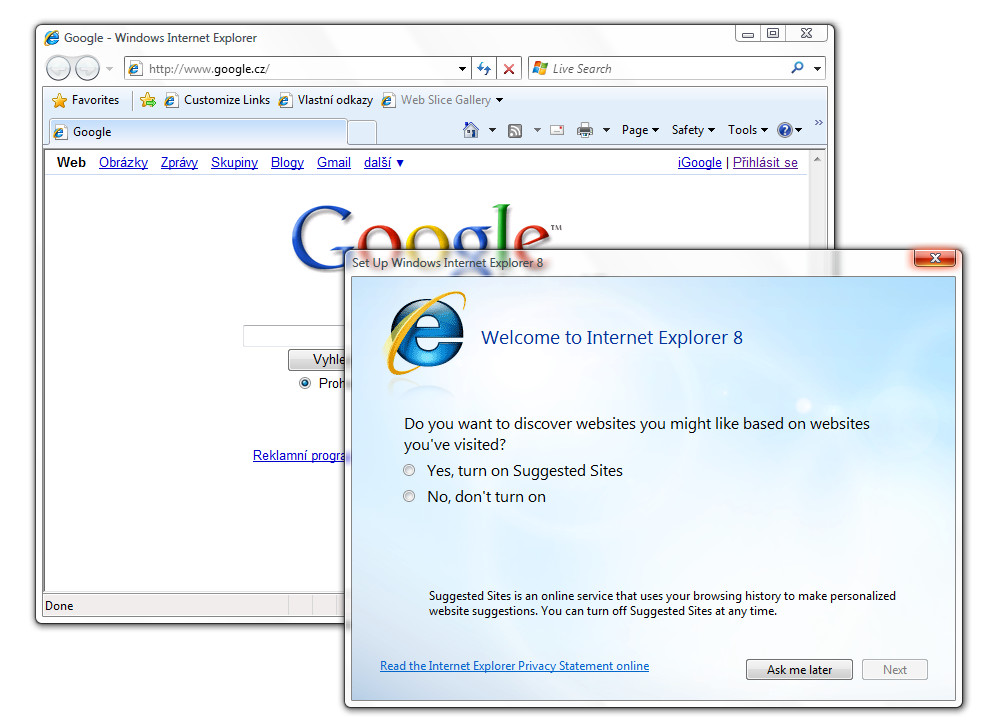The width and height of the screenshot is (995, 725).
Task: Close the Set Up Internet Explorer 8 dialog
Action: click(935, 258)
